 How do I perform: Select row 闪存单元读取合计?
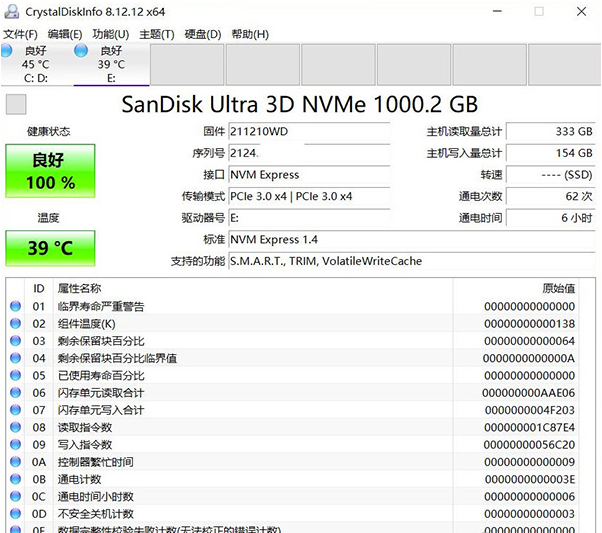point(293,392)
